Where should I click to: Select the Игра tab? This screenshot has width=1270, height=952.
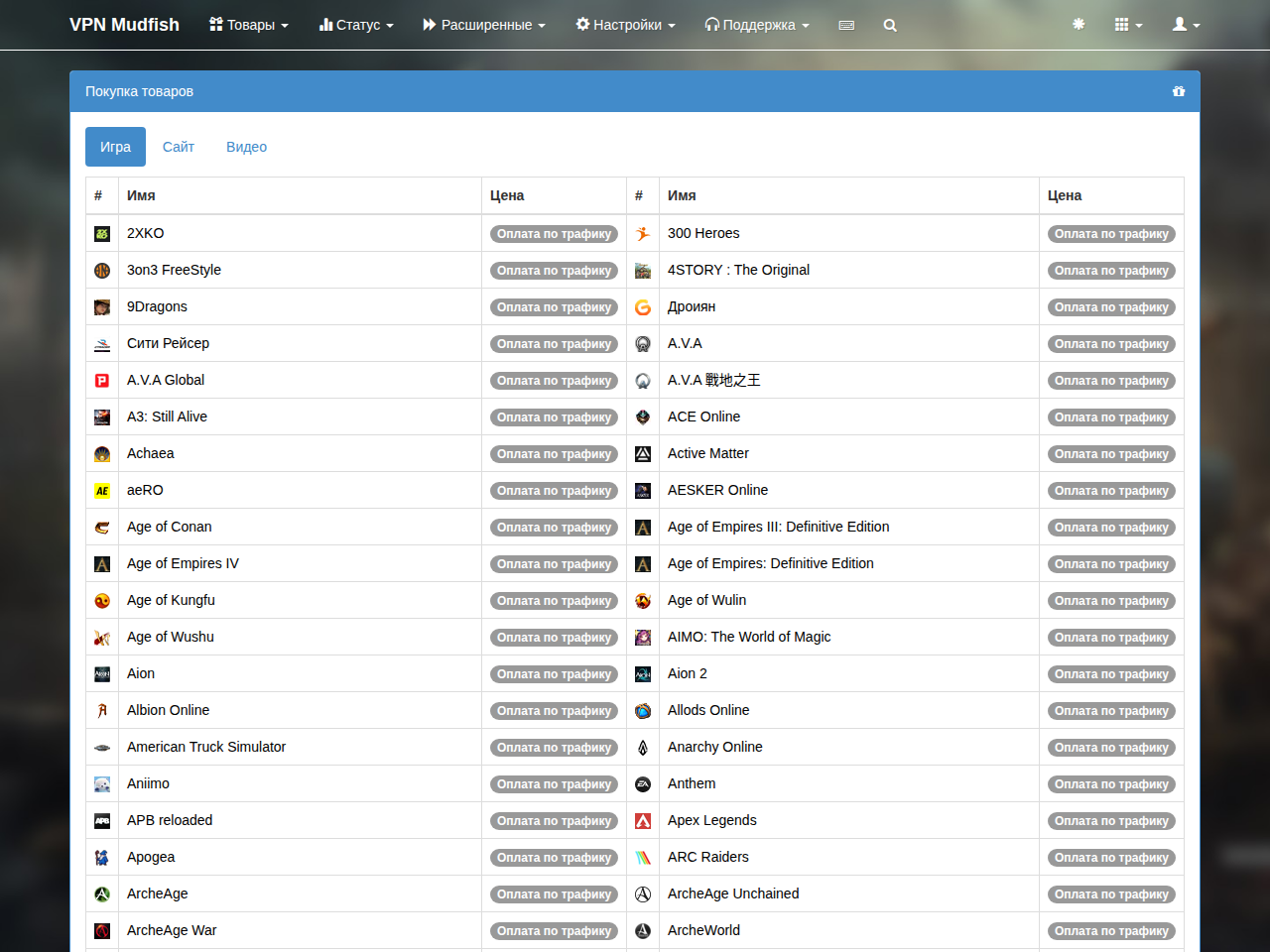tap(115, 147)
